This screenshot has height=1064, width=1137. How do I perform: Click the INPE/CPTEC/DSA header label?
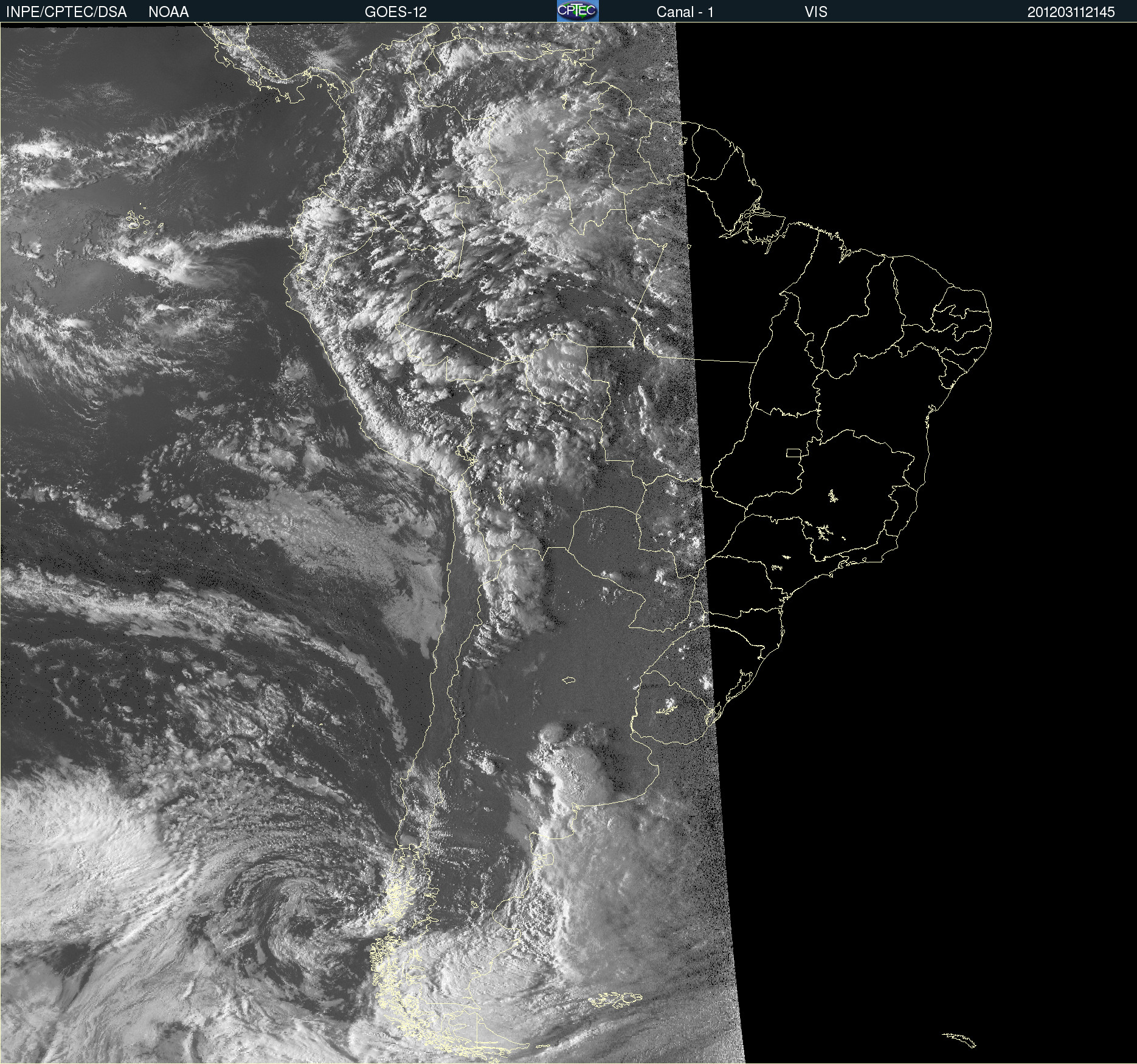[x=66, y=12]
